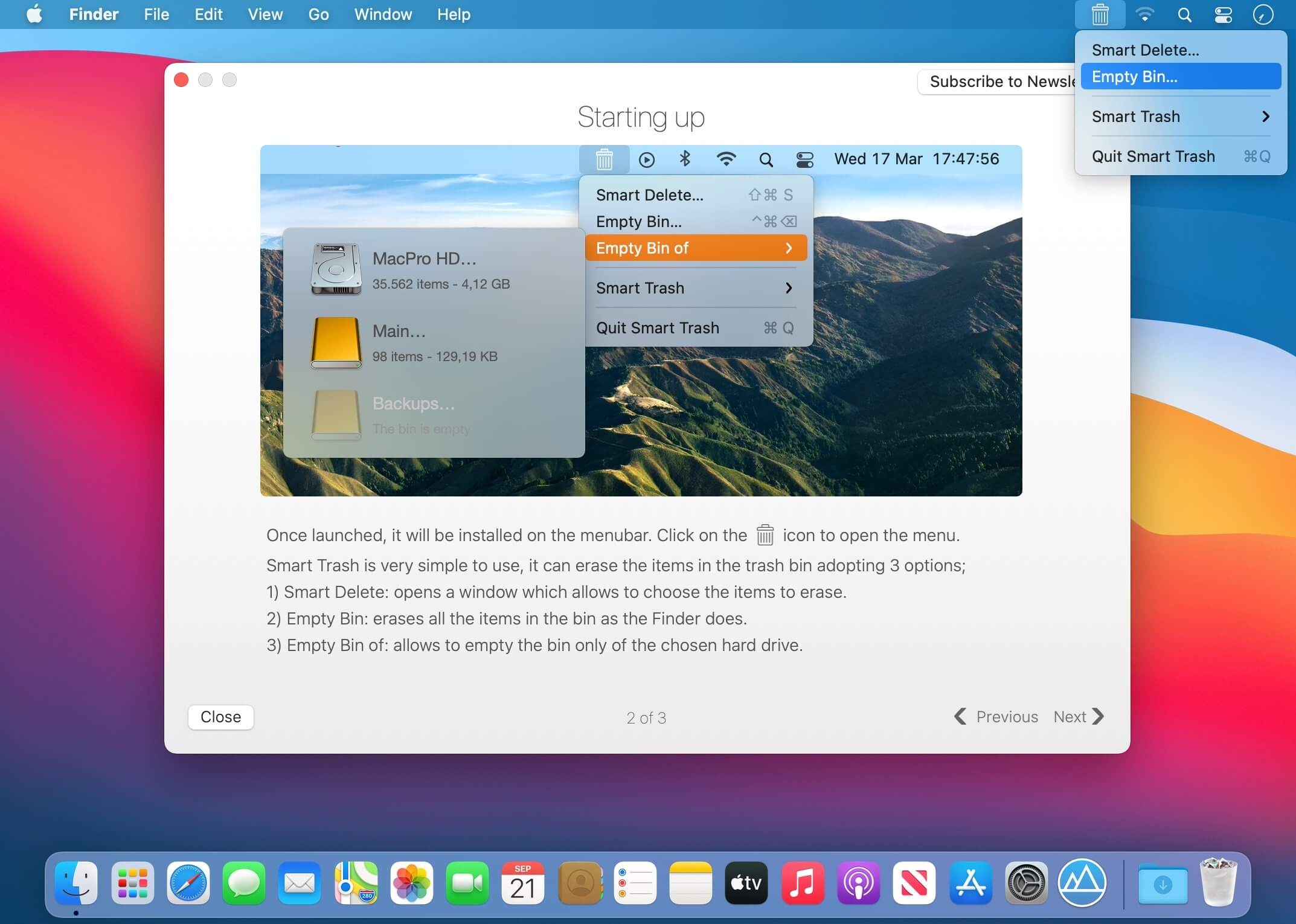
Task: Click the Close button
Action: point(220,717)
